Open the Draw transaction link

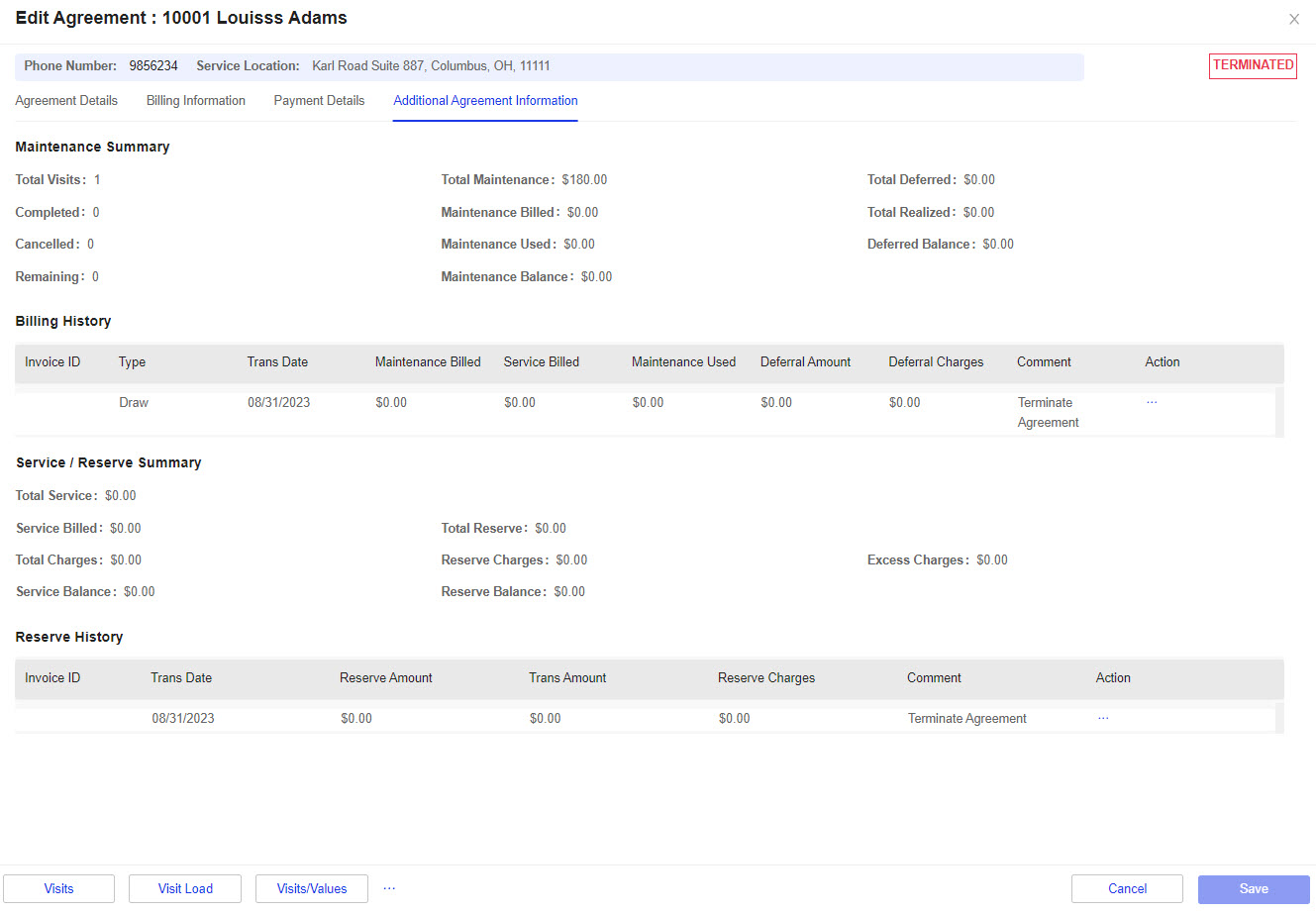click(x=134, y=402)
